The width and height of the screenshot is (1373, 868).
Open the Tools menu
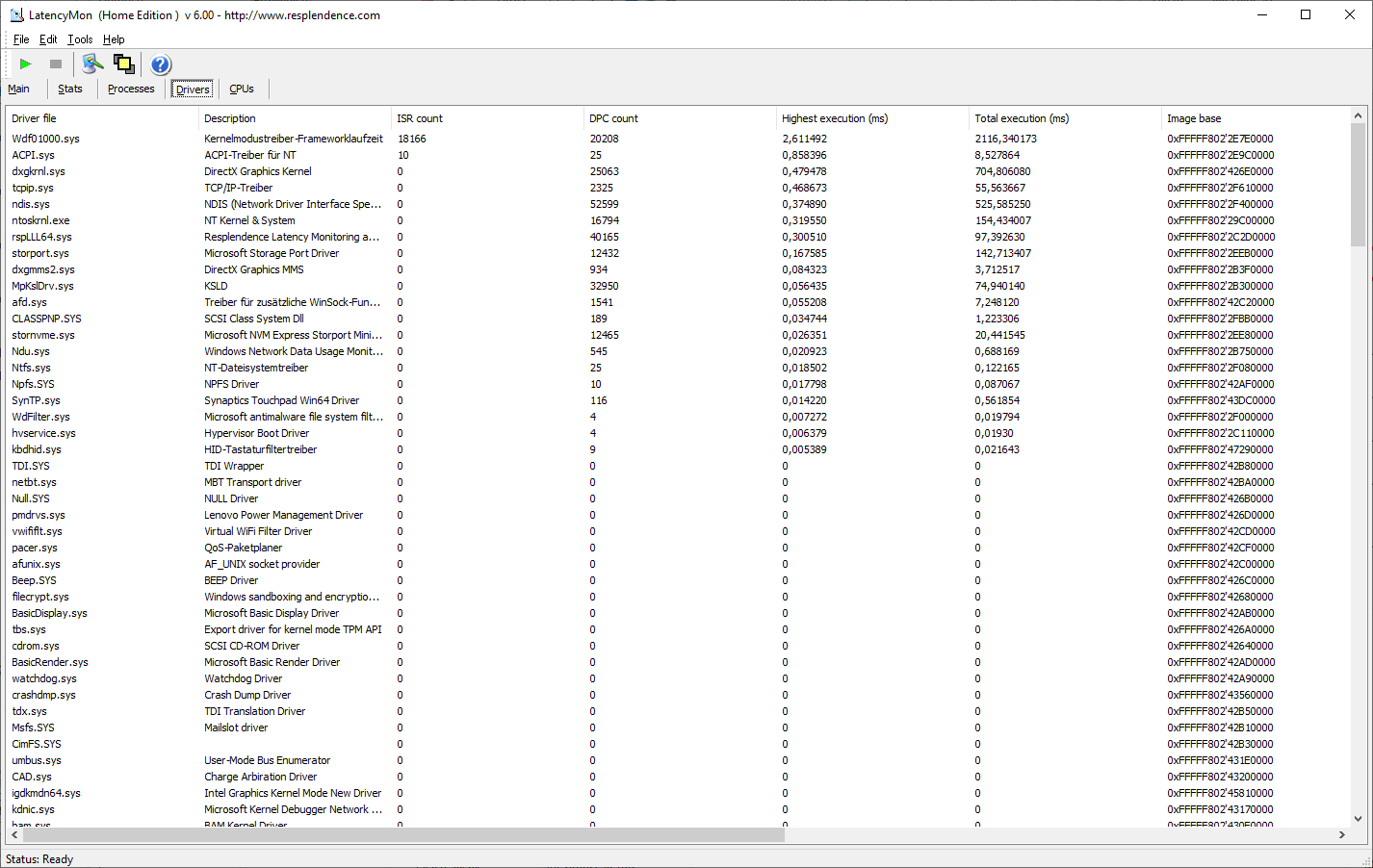click(80, 39)
